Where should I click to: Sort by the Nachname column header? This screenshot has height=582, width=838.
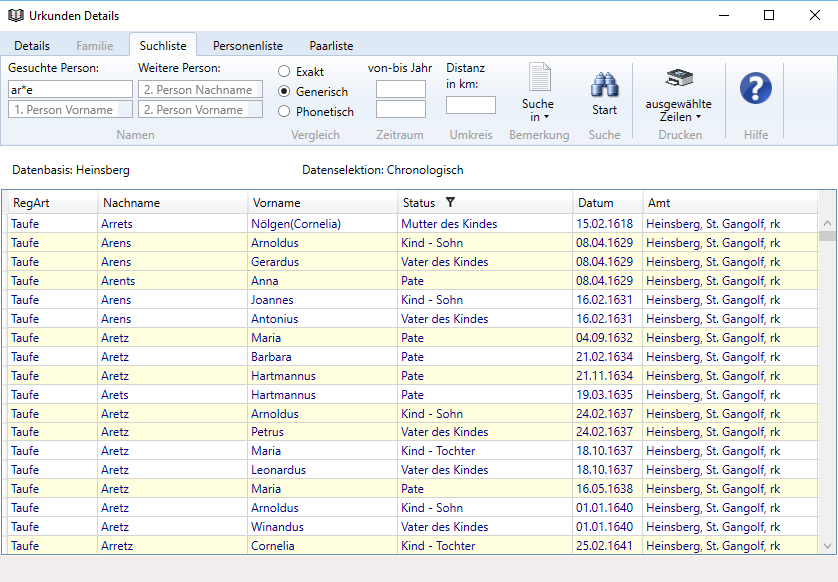(x=130, y=203)
